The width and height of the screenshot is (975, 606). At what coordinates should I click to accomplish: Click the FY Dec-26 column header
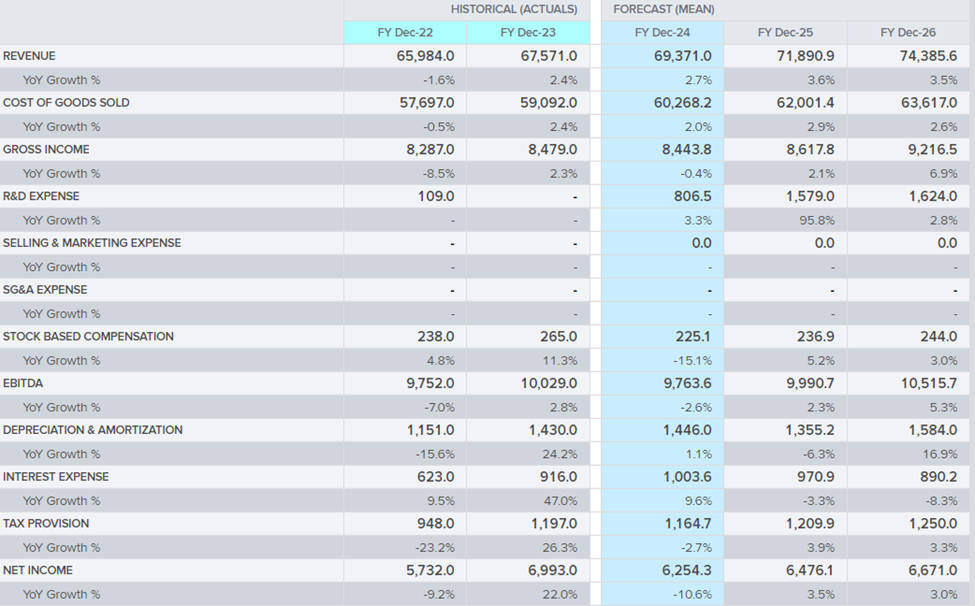908,32
